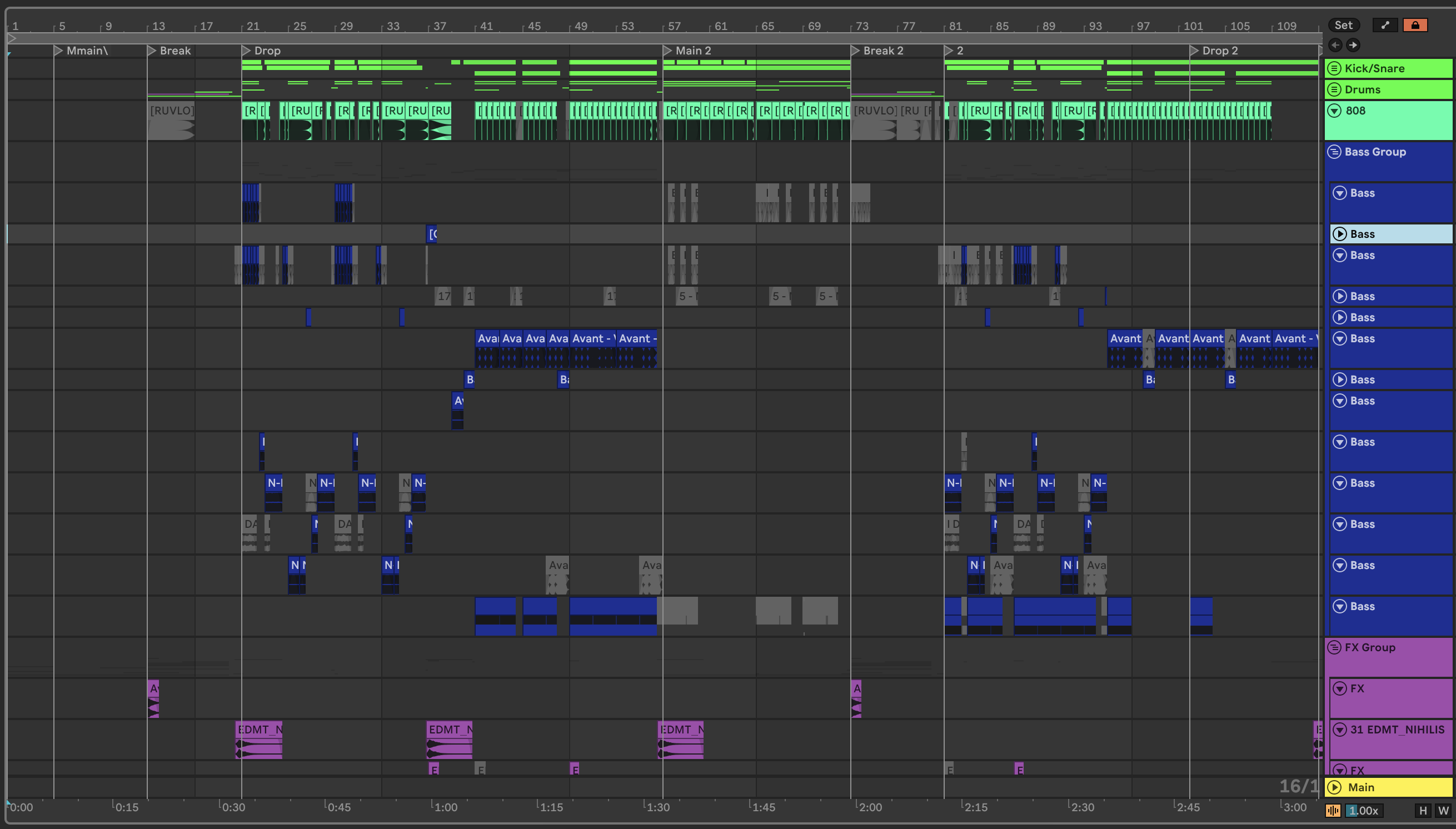
Task: Jump to next locator arrow
Action: point(1354,45)
